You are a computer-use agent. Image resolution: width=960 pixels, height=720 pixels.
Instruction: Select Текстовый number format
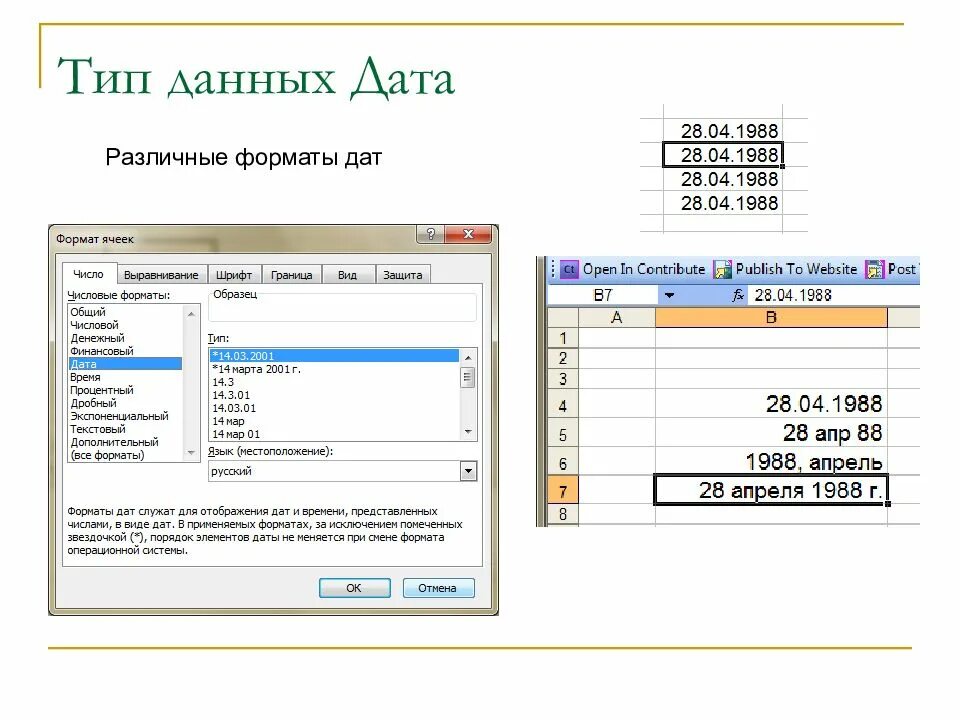(x=126, y=429)
